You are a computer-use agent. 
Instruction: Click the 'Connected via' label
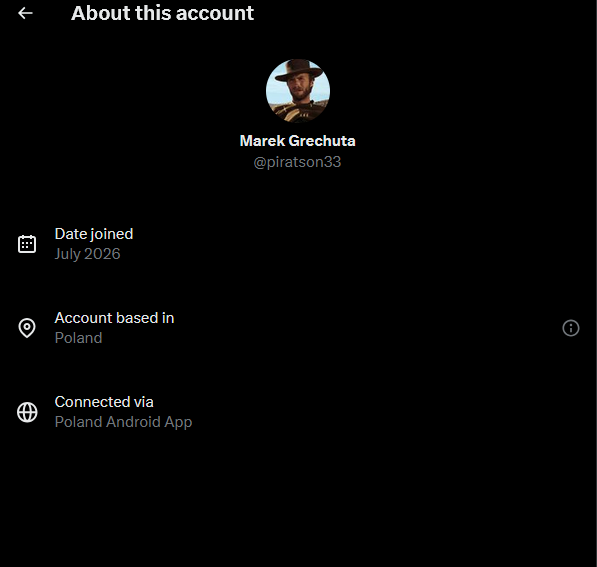104,402
